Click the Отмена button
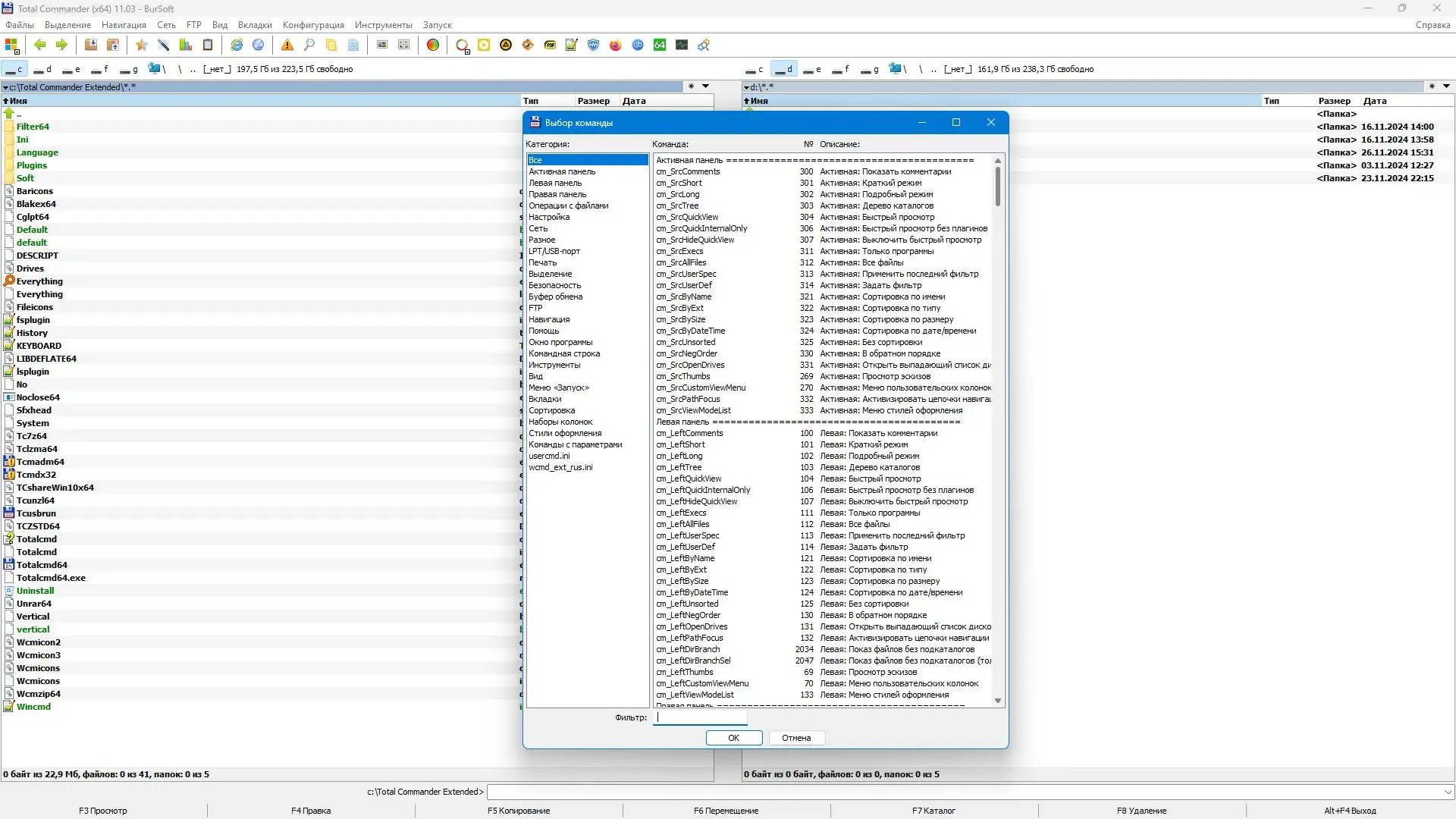Image resolution: width=1456 pixels, height=819 pixels. (796, 738)
